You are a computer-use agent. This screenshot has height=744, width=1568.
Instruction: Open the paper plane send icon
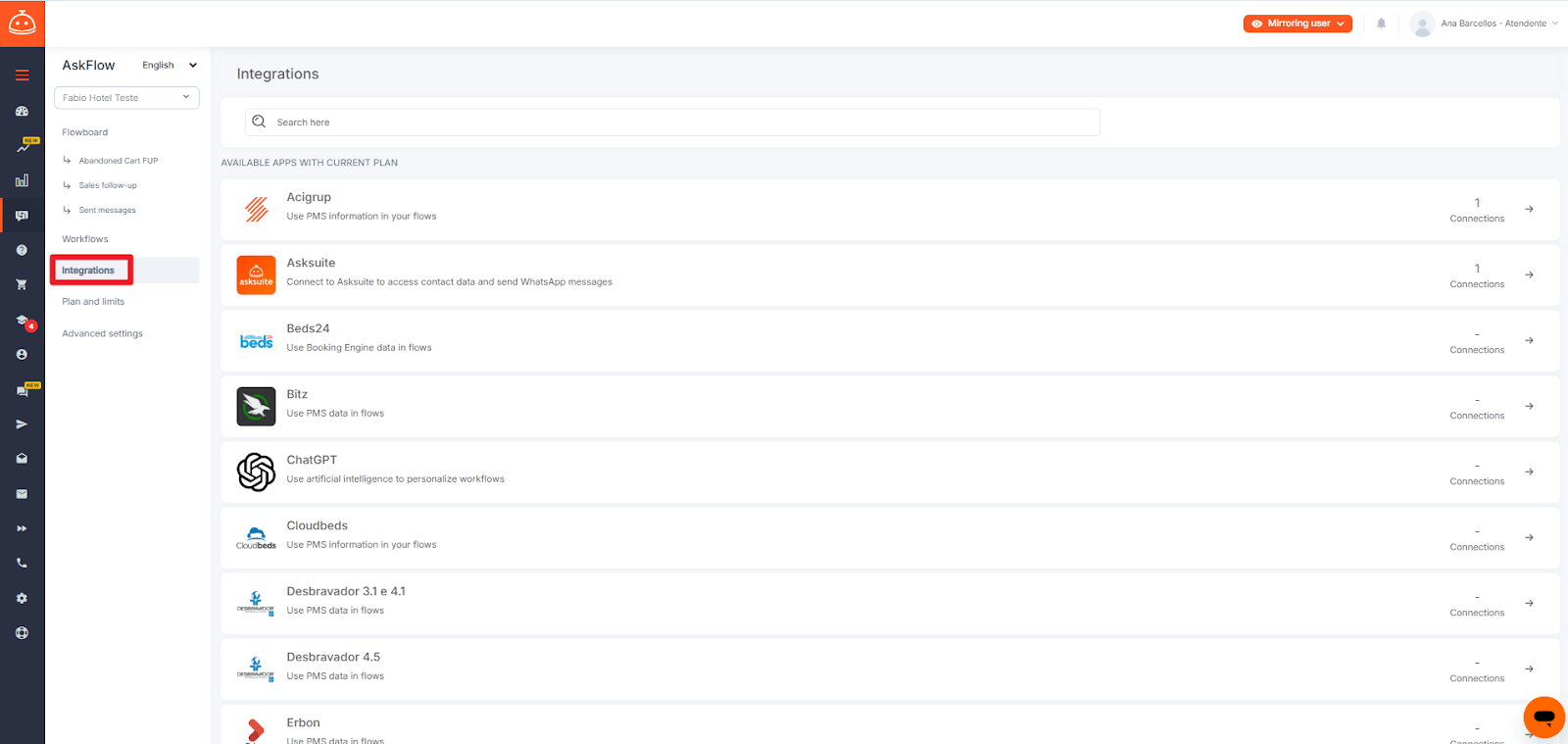click(22, 424)
